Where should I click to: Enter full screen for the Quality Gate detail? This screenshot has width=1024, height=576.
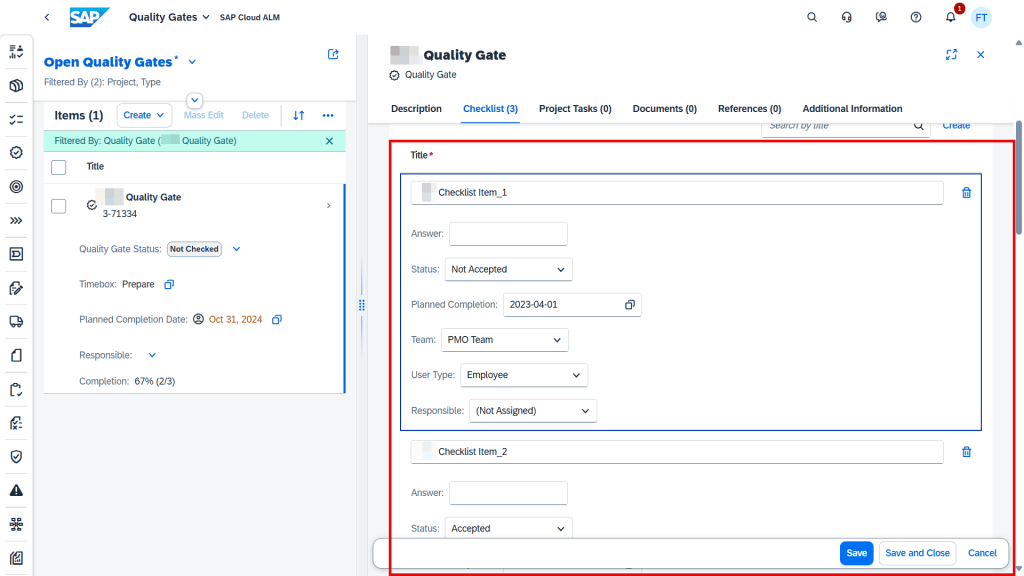(x=952, y=55)
